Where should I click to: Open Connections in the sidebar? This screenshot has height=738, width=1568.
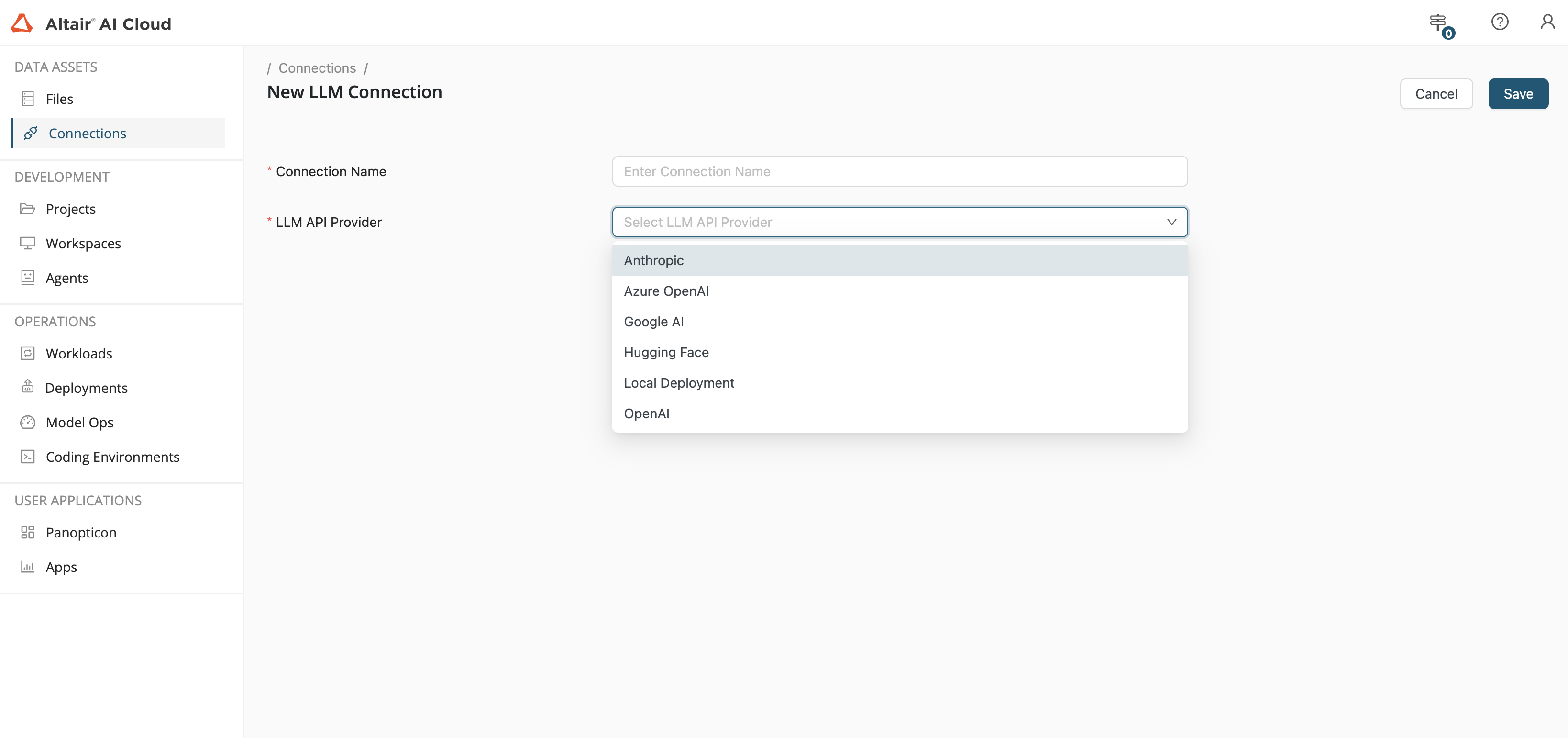118,133
